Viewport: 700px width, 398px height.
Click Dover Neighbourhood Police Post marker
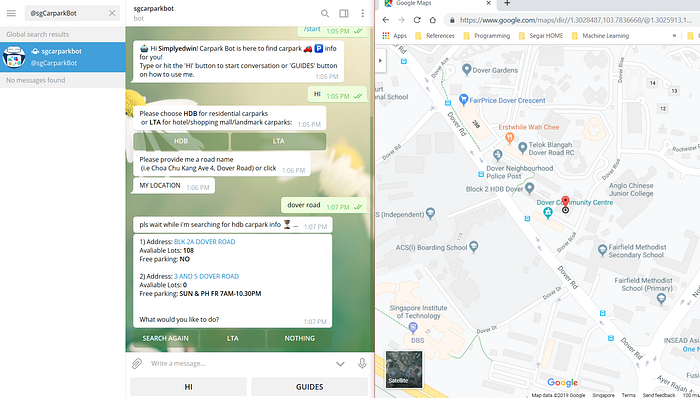pos(498,155)
